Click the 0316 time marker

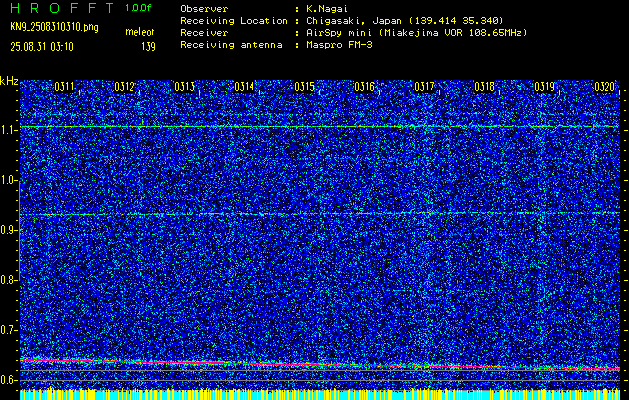pyautogui.click(x=364, y=87)
